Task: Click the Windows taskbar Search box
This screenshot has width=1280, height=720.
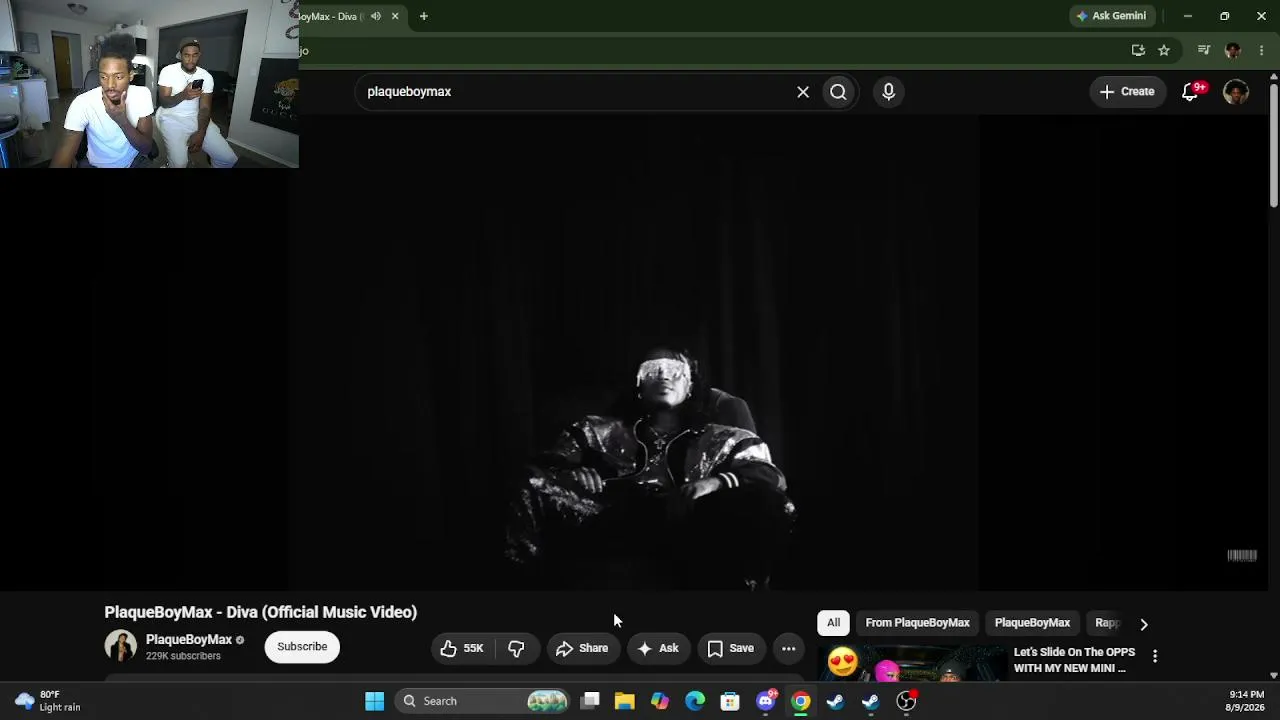Action: coord(483,701)
